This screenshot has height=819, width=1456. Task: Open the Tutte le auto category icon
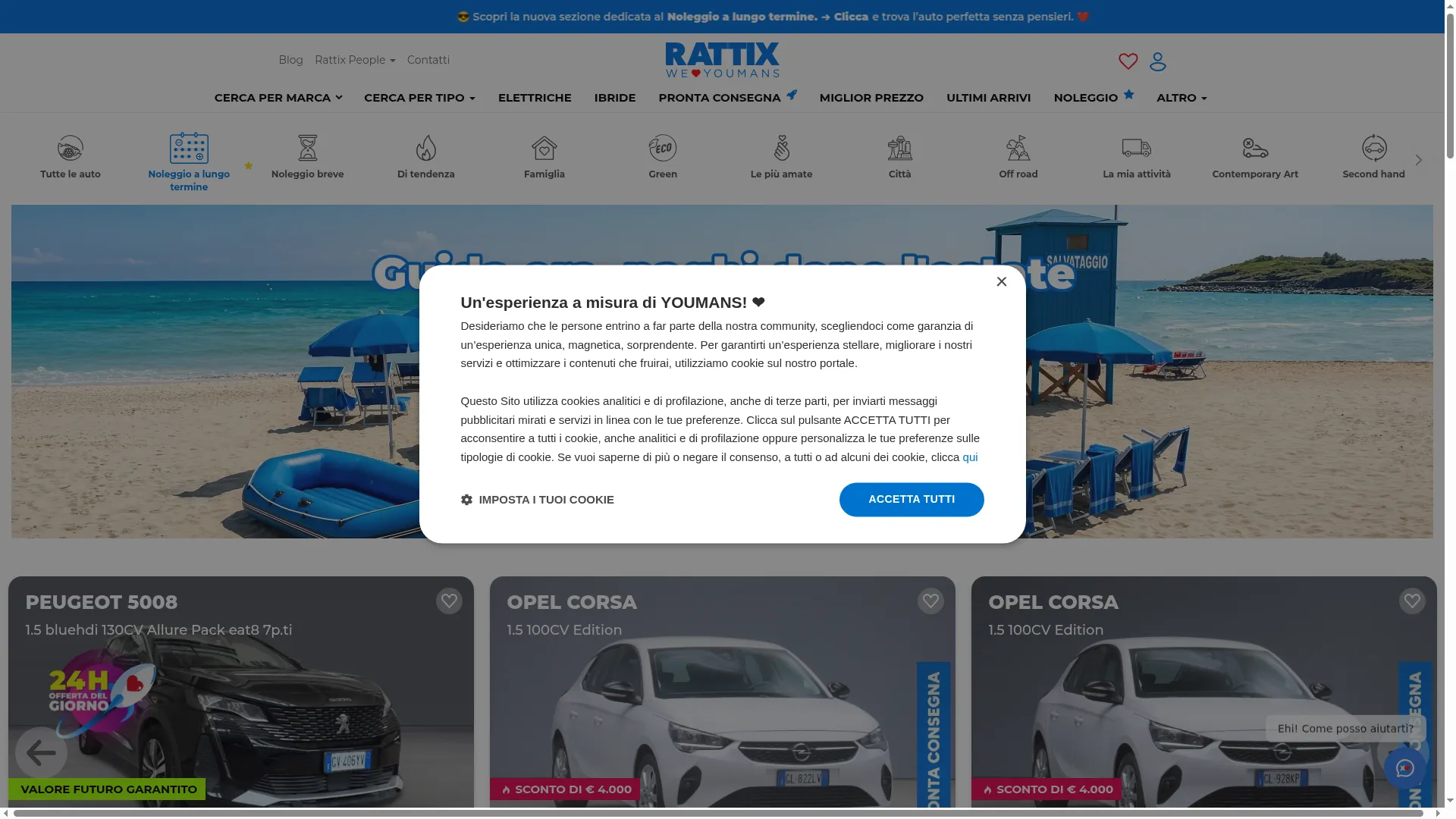(71, 148)
